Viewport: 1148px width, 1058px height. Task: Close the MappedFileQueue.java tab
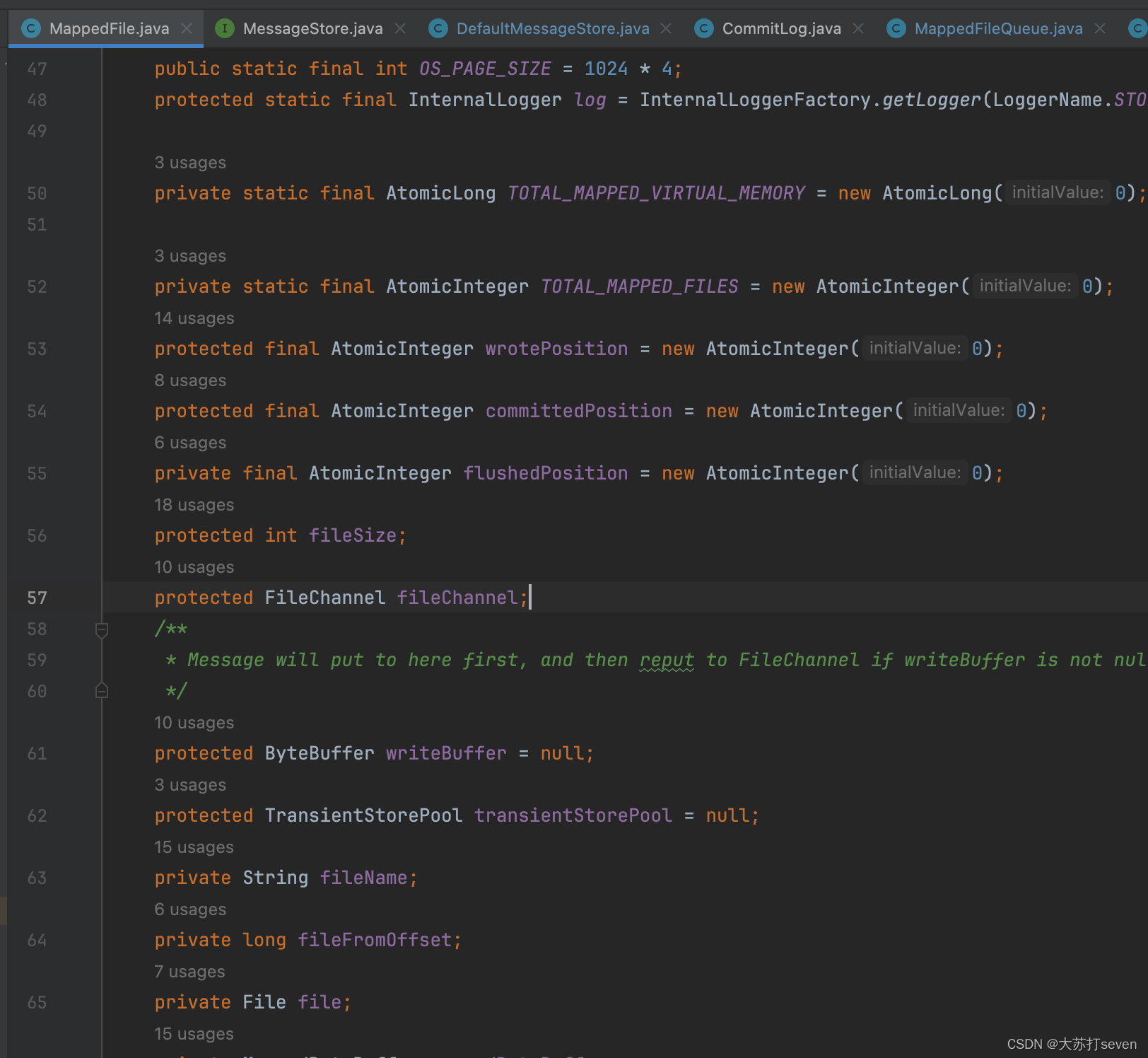pyautogui.click(x=1100, y=28)
